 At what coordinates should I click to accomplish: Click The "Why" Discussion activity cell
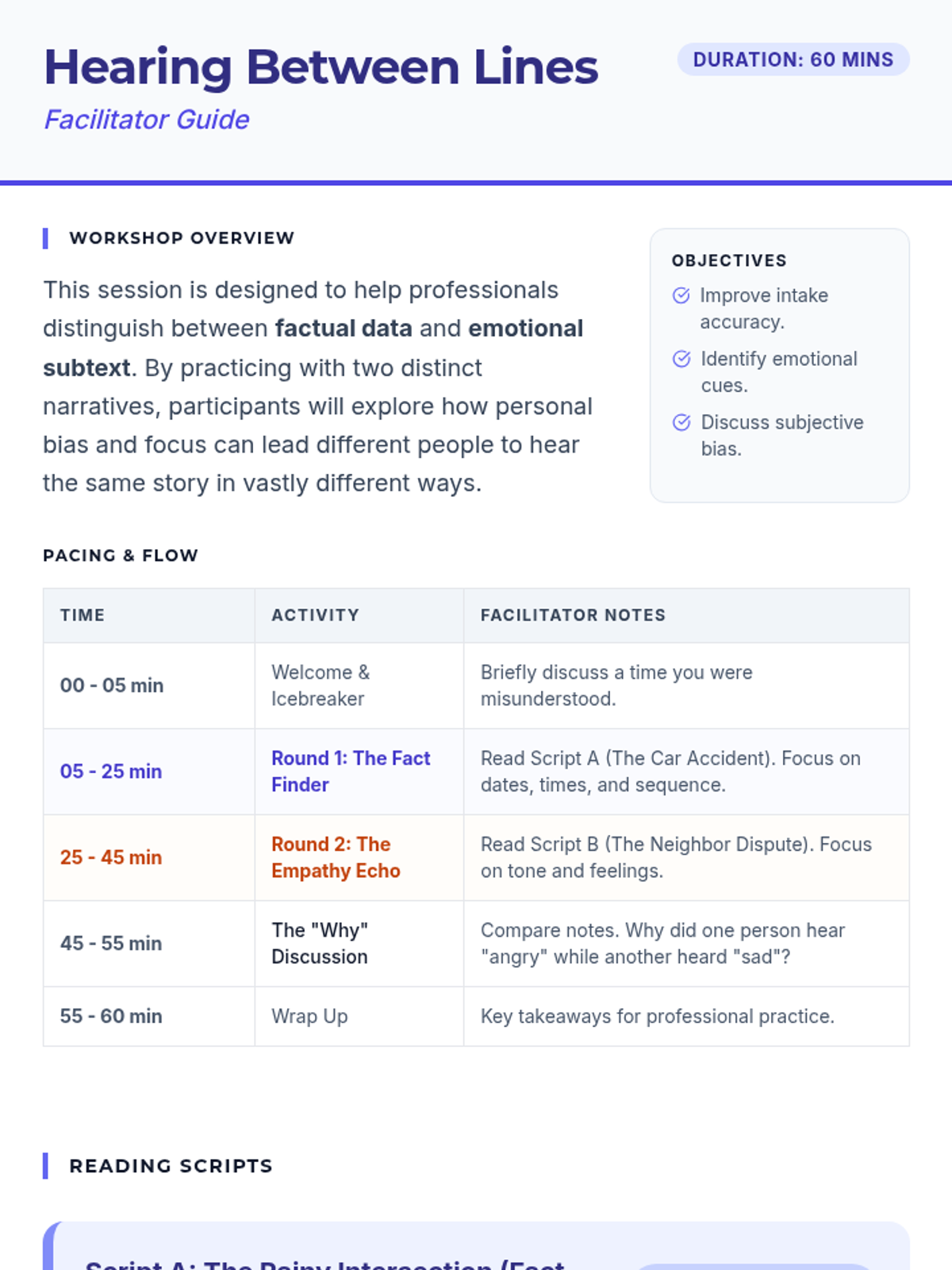point(320,943)
